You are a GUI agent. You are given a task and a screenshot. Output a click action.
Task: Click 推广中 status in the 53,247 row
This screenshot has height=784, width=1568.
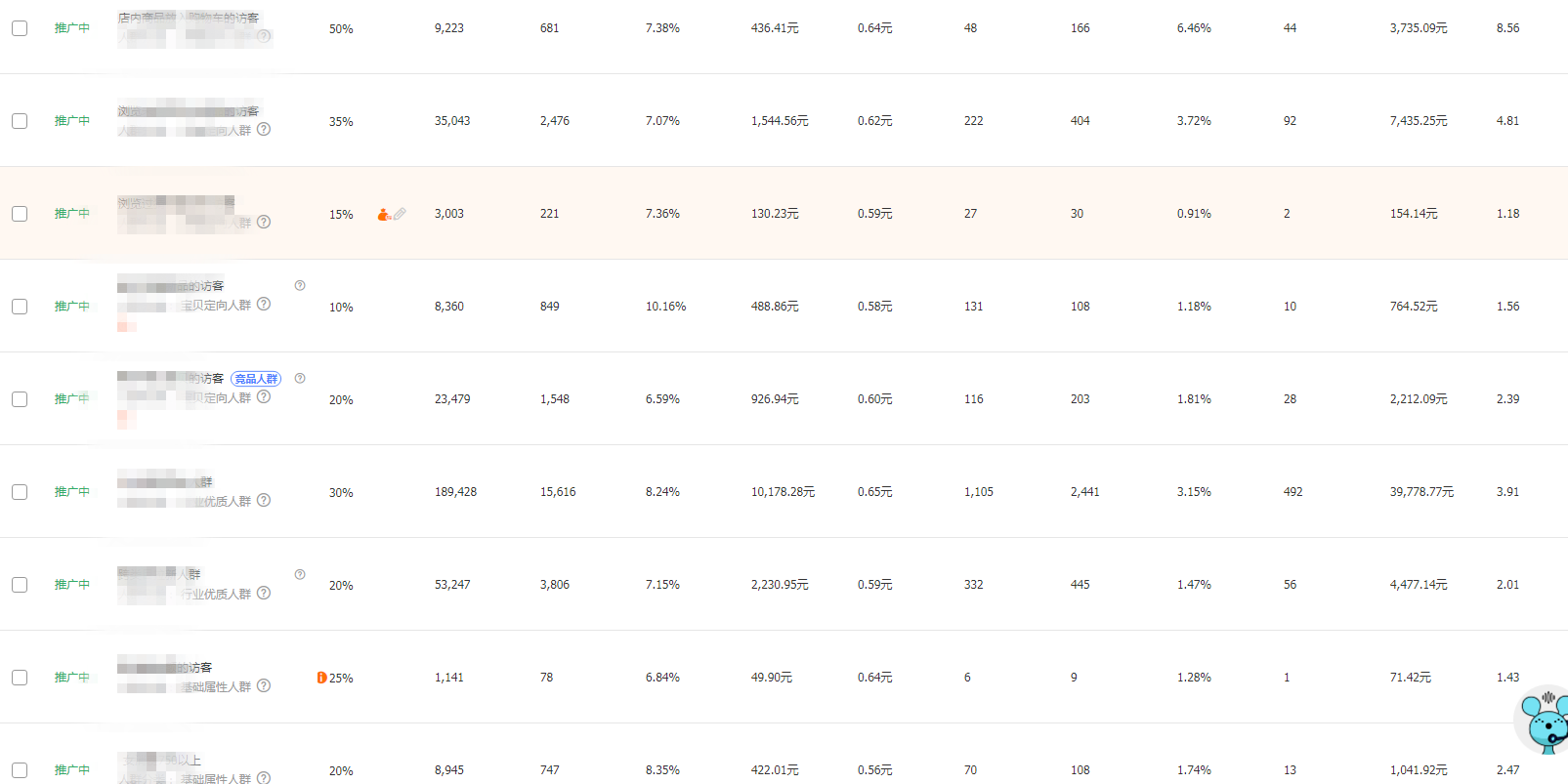point(72,585)
